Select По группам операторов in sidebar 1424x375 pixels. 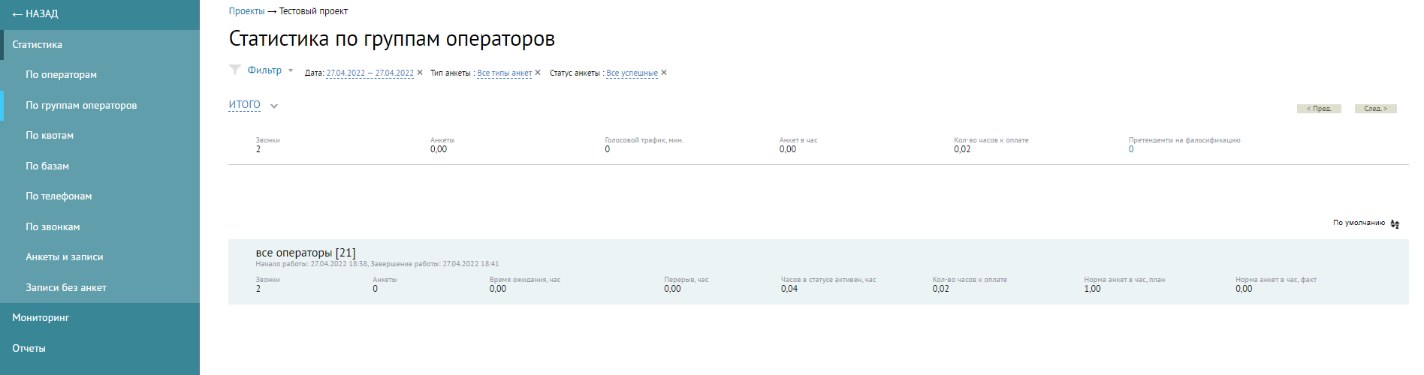point(100,105)
